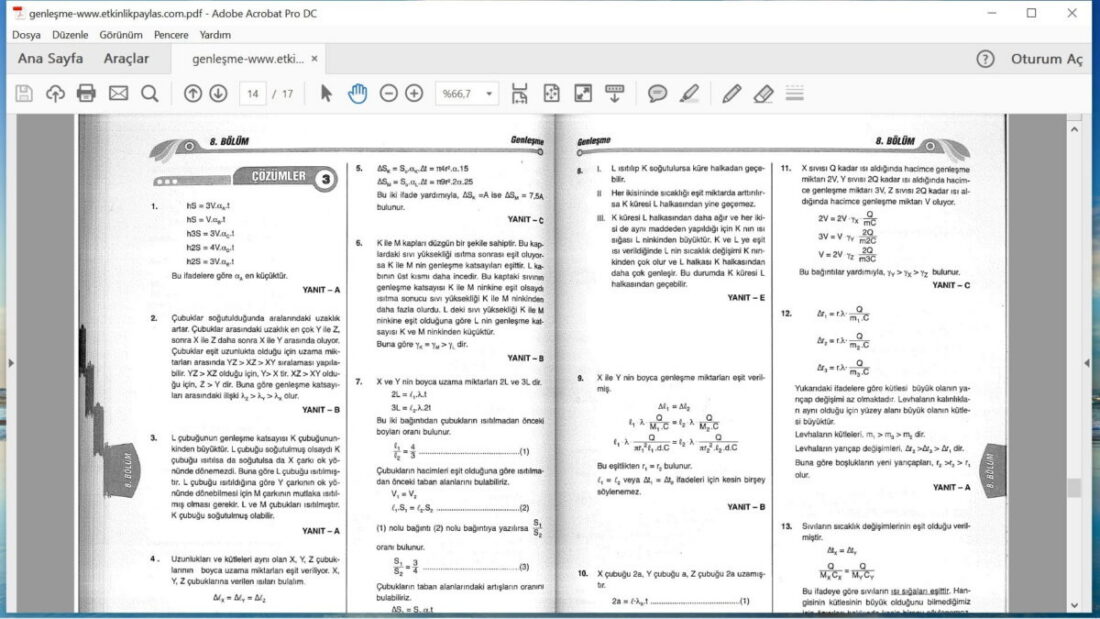Click the page number field showing 14
Image resolution: width=1100 pixels, height=619 pixels.
coord(253,93)
